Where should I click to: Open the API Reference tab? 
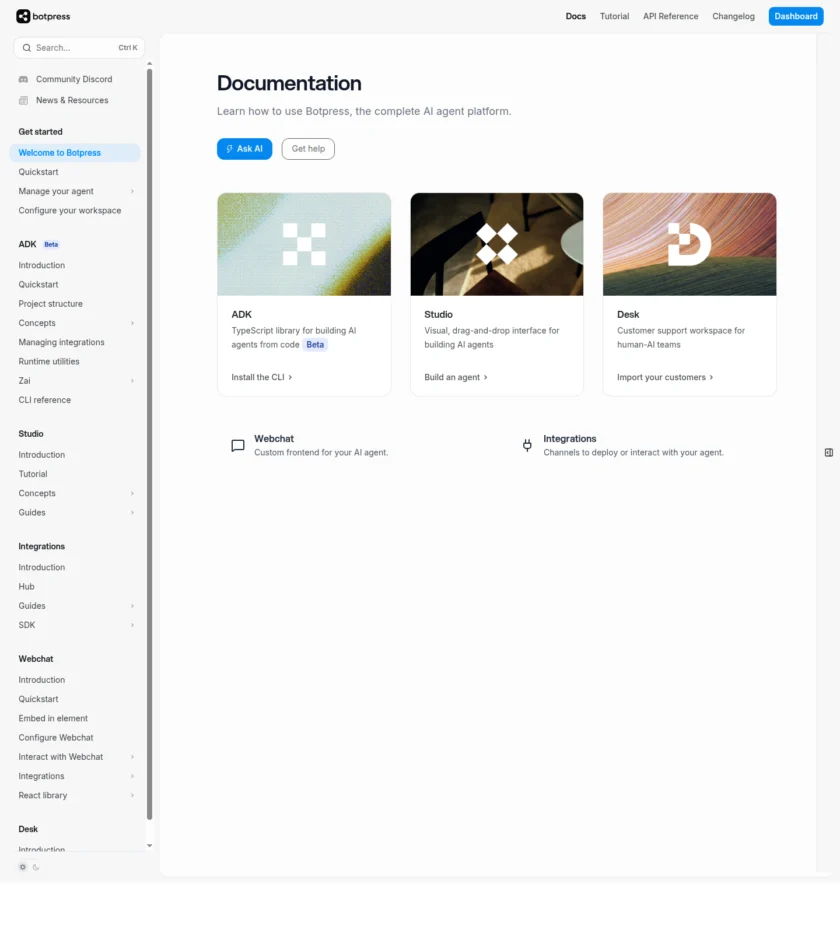click(x=670, y=16)
